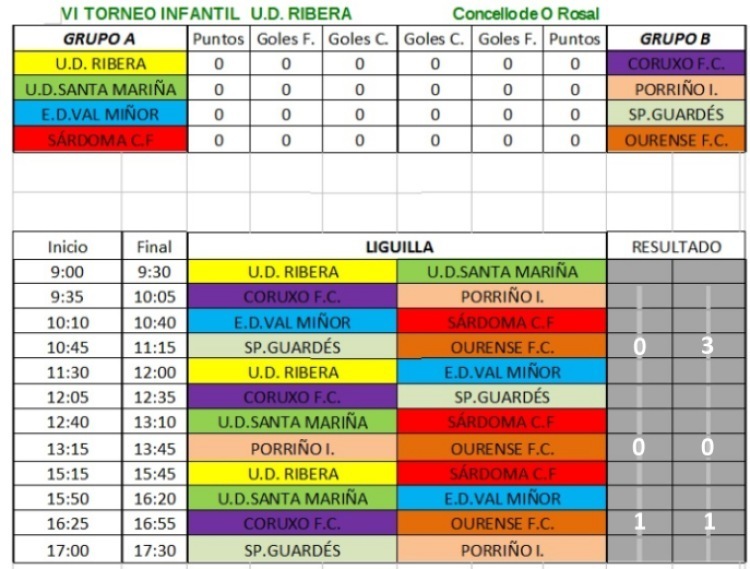
Task: Select U.D.SANTA MARIÑA in the 15:50 match
Action: tap(292, 498)
